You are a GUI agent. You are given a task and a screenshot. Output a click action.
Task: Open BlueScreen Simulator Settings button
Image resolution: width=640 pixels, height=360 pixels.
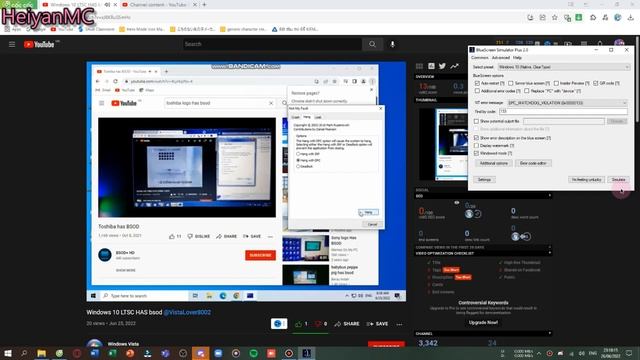[x=484, y=180]
